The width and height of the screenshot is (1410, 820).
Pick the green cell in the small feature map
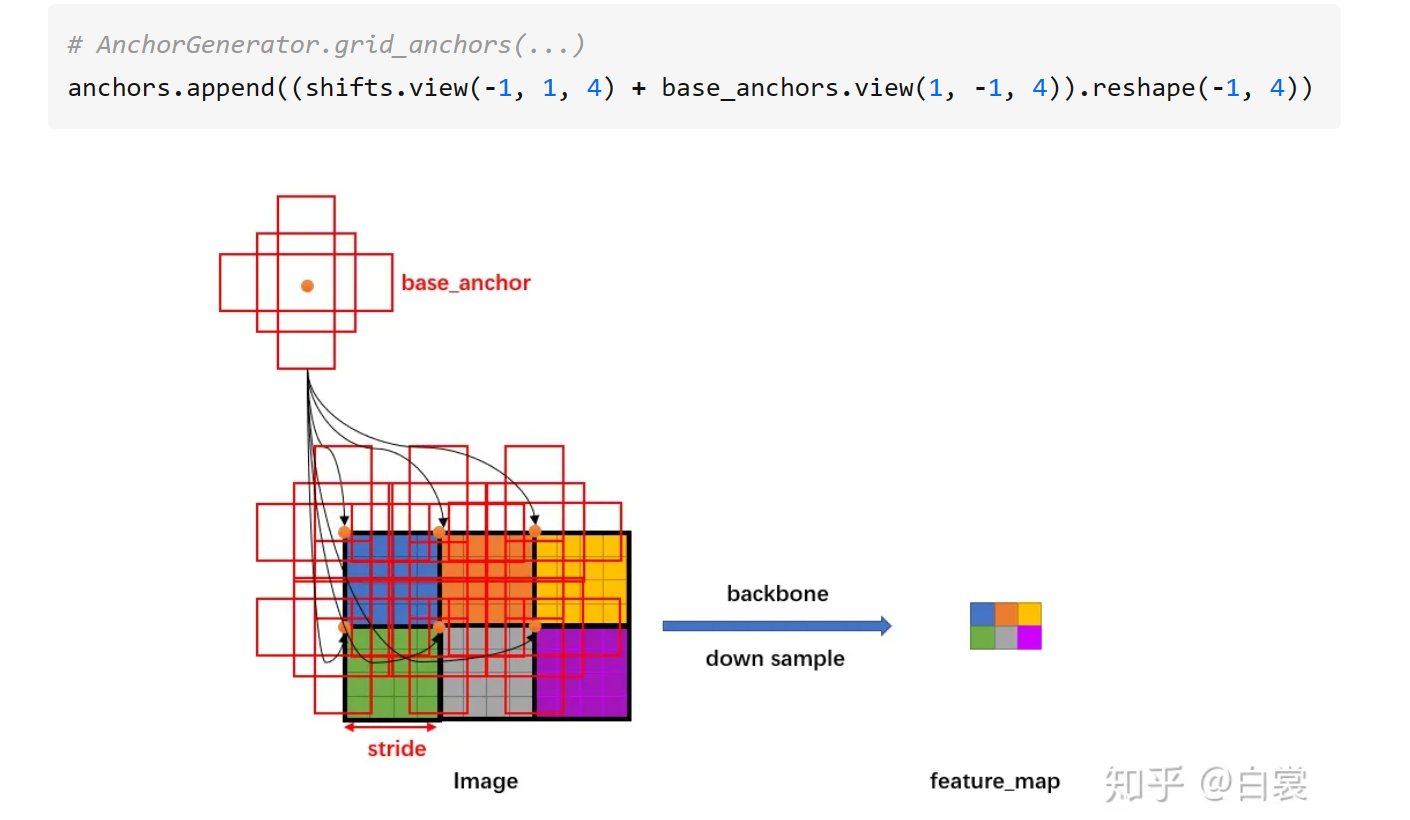[x=982, y=638]
